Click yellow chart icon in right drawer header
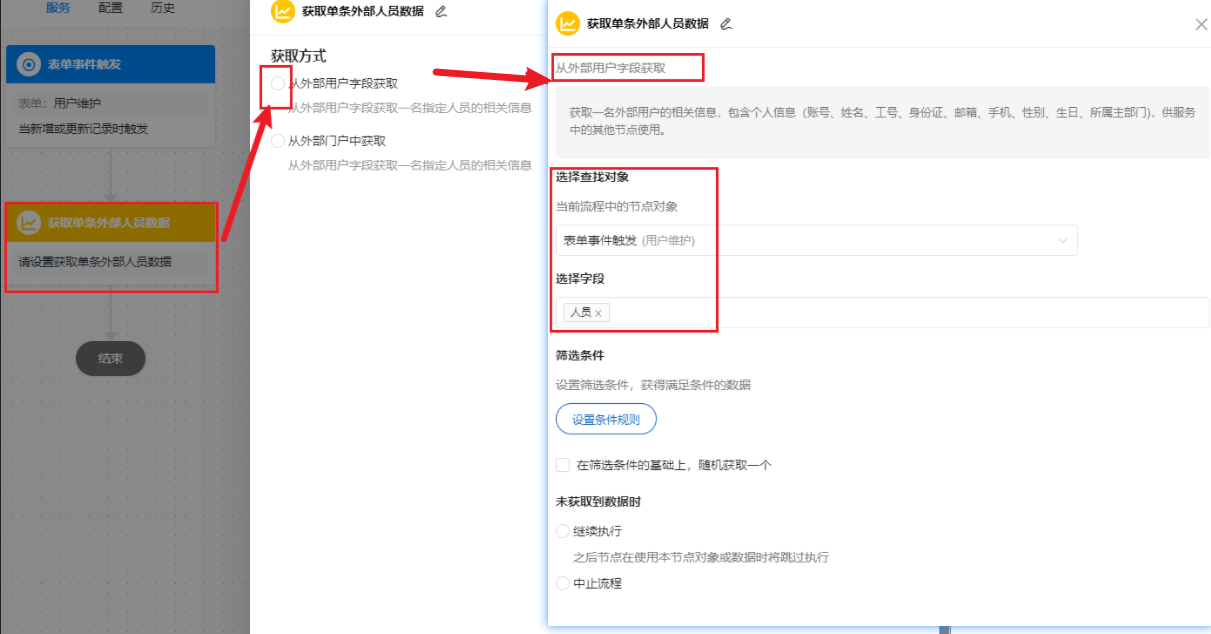The image size is (1211, 634). pyautogui.click(x=566, y=23)
